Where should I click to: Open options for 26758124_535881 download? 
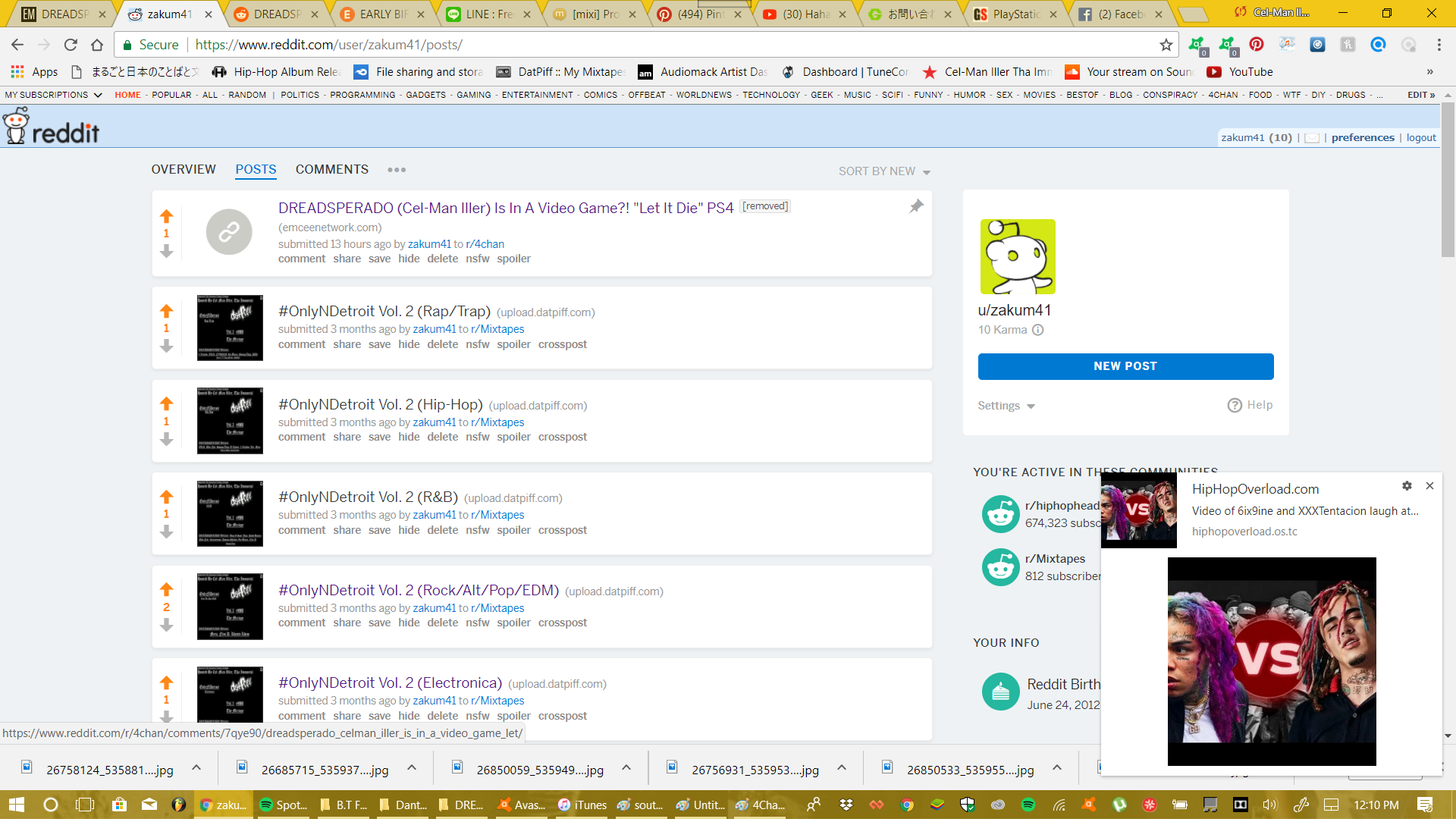click(196, 767)
